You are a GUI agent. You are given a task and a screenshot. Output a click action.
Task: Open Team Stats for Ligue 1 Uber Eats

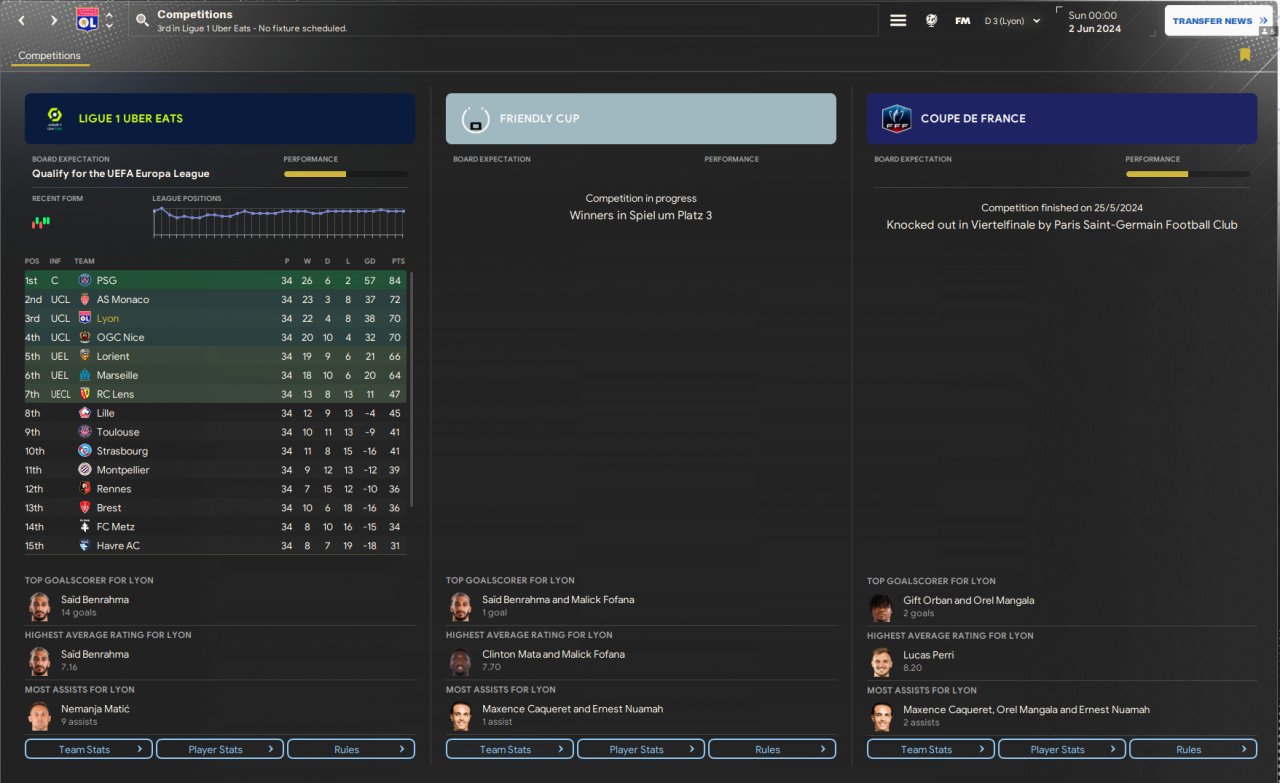[x=89, y=749]
